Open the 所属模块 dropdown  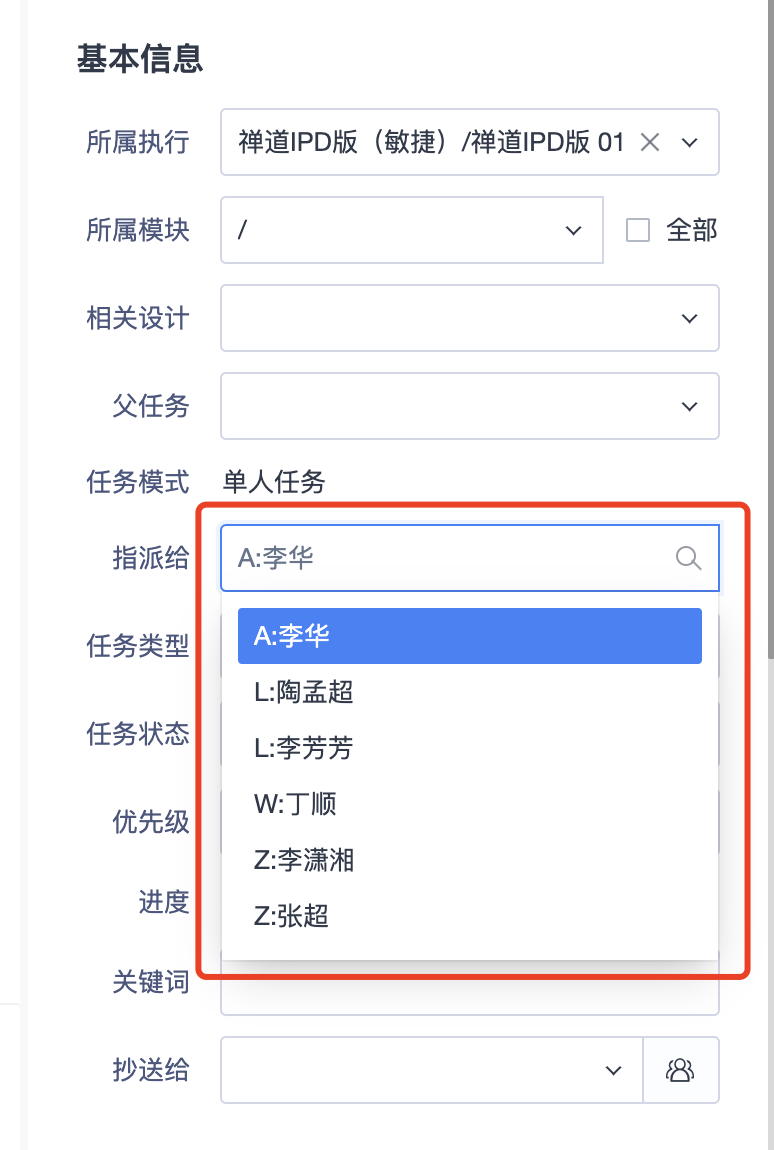(x=412, y=230)
